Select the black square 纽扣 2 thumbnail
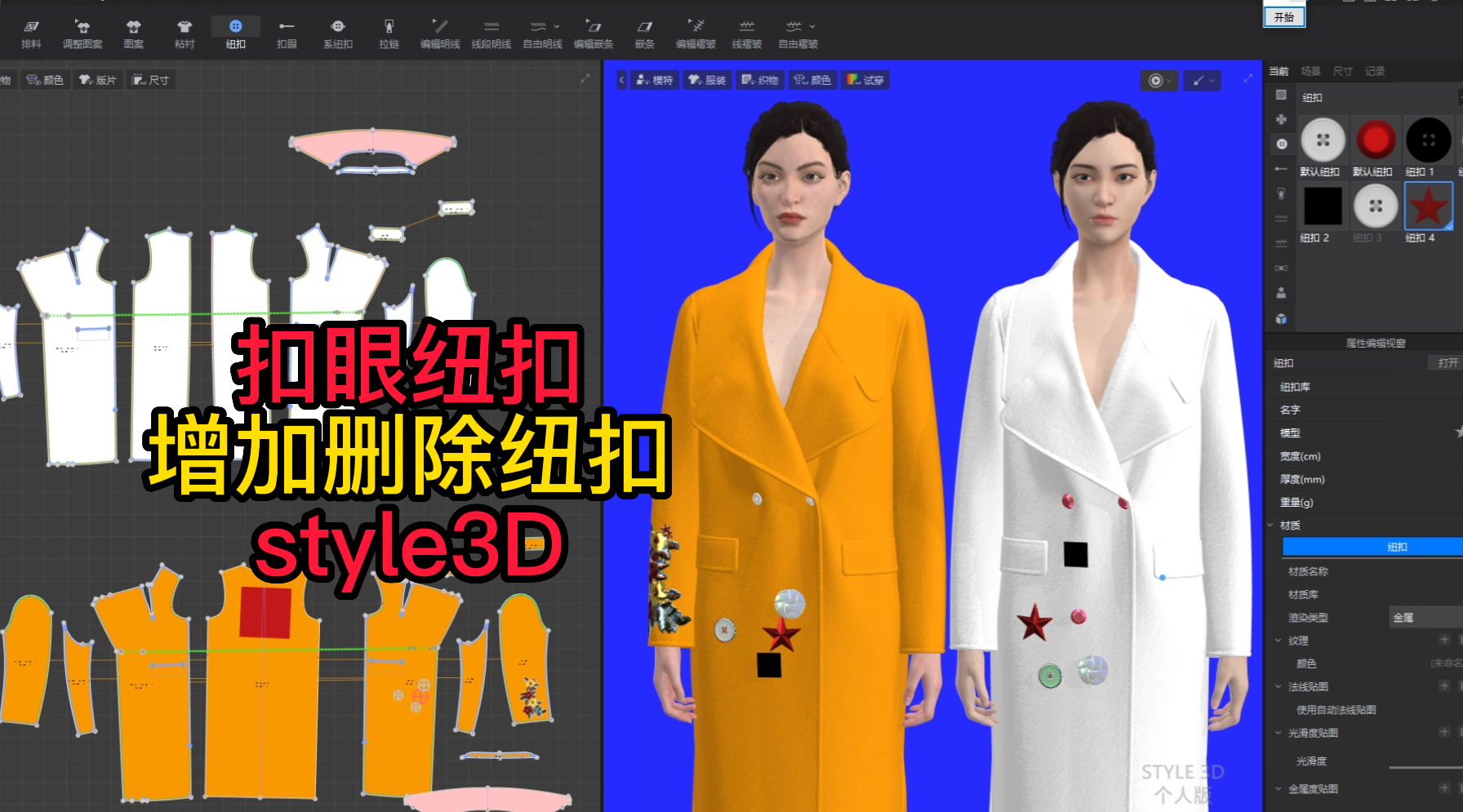 [1323, 206]
